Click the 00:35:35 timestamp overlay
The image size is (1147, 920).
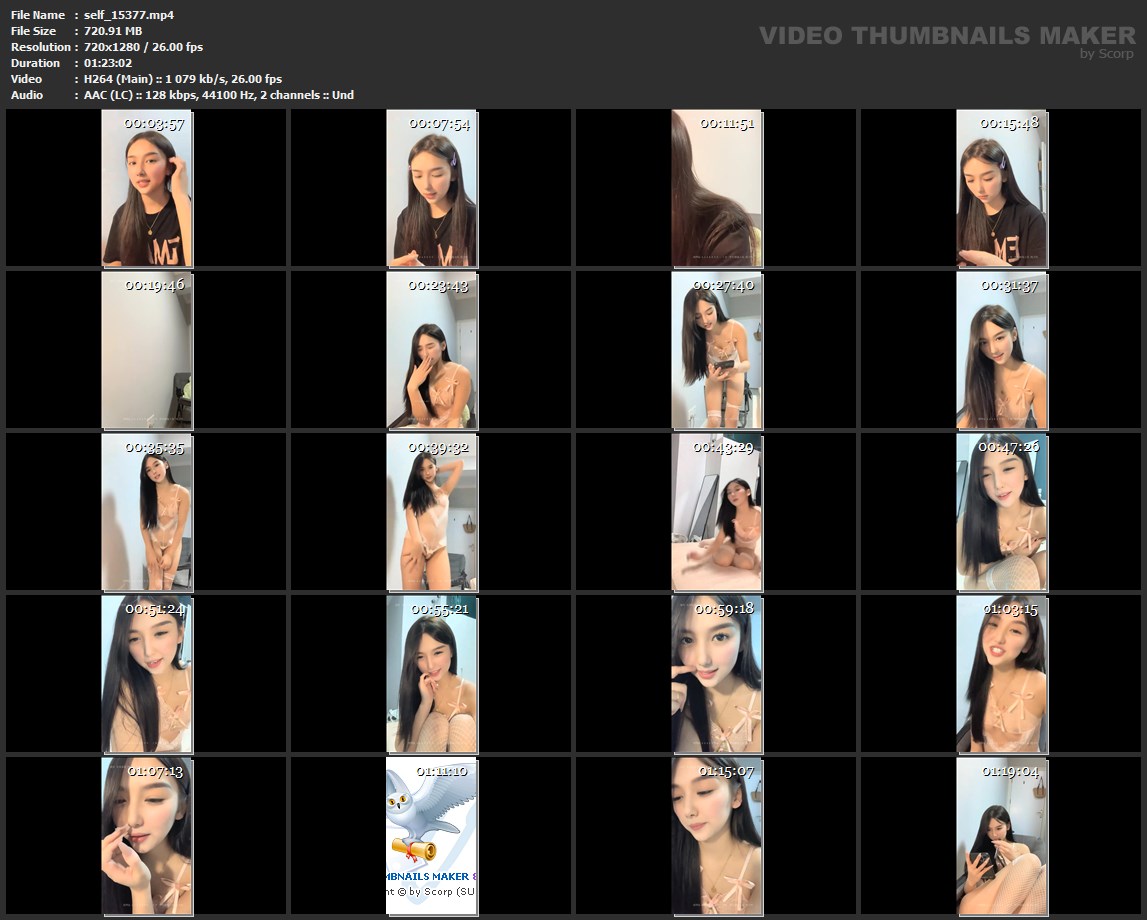(x=154, y=447)
